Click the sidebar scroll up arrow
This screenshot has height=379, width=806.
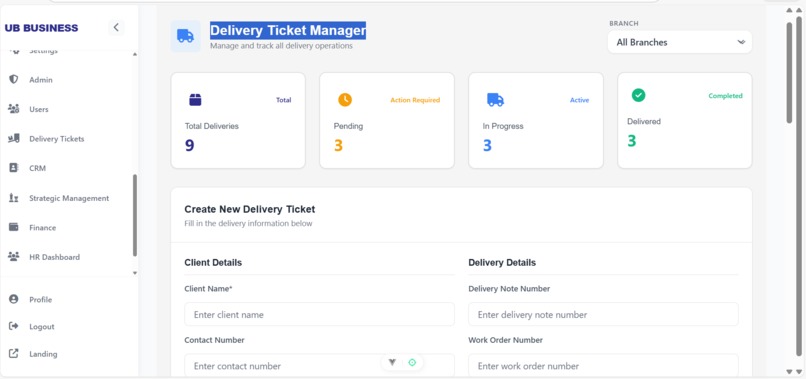tap(135, 54)
